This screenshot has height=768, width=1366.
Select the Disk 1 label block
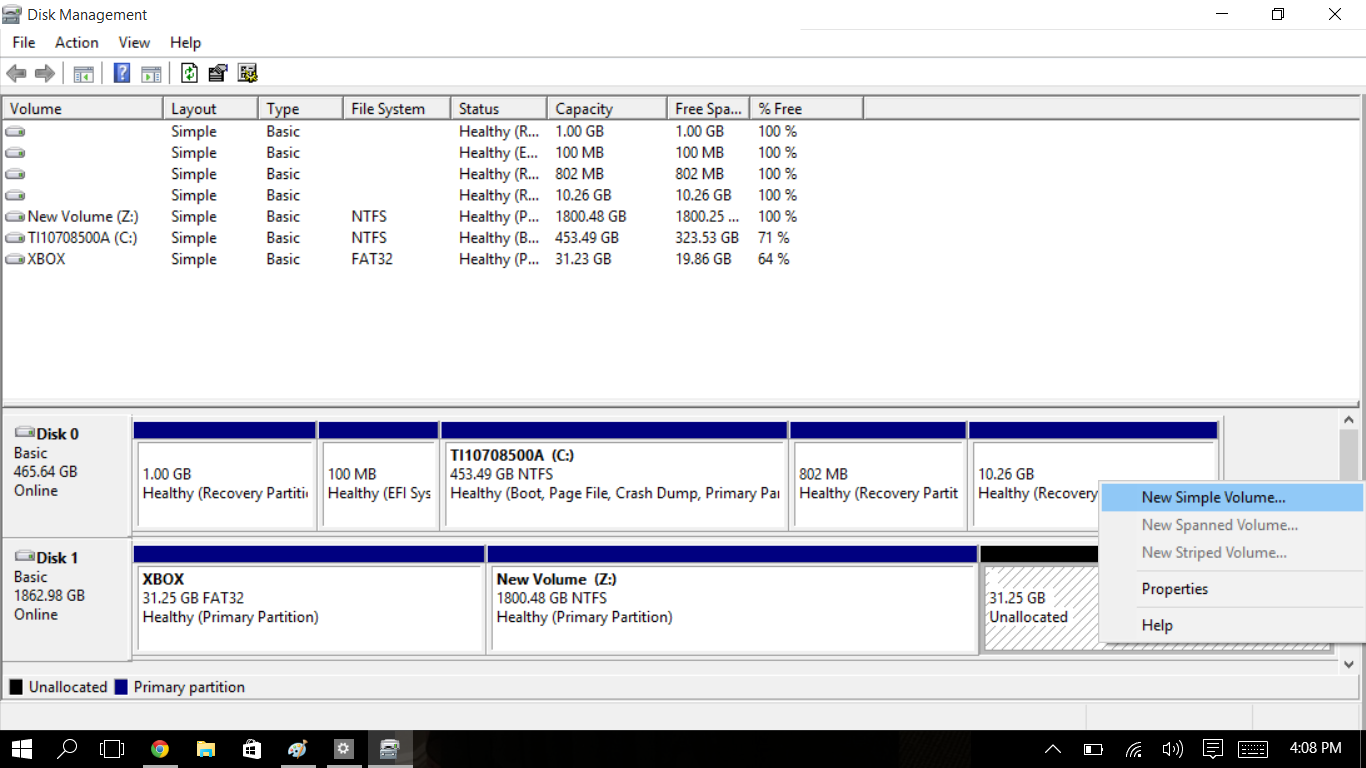click(67, 598)
